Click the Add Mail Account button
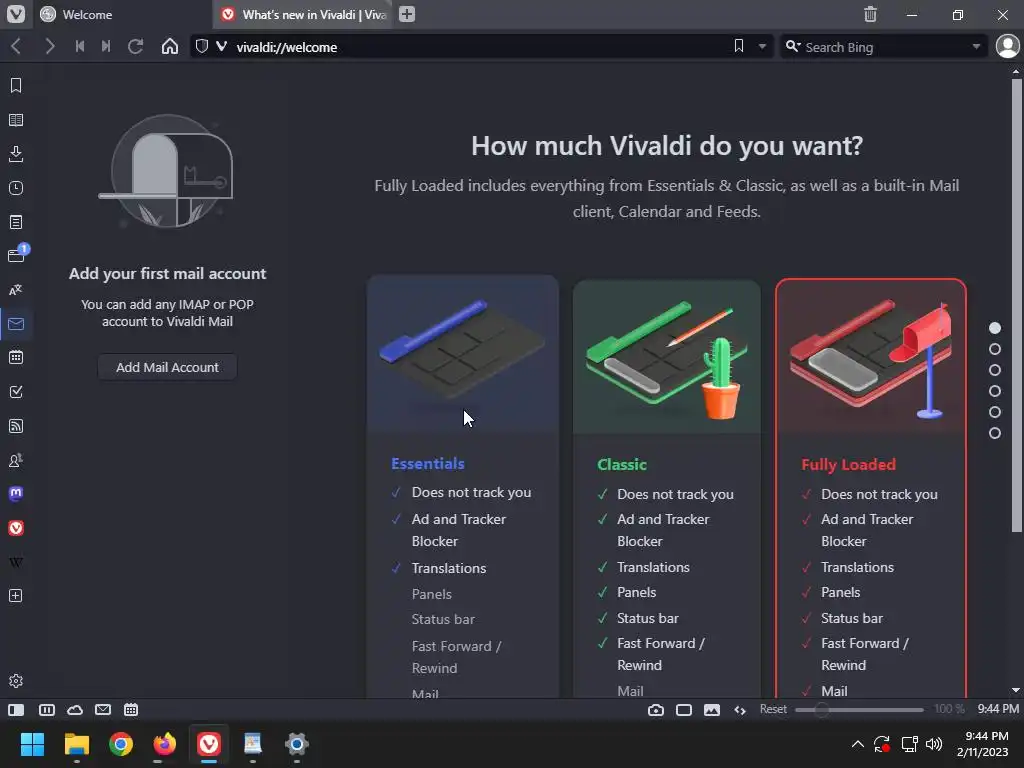The image size is (1024, 768). (x=167, y=367)
